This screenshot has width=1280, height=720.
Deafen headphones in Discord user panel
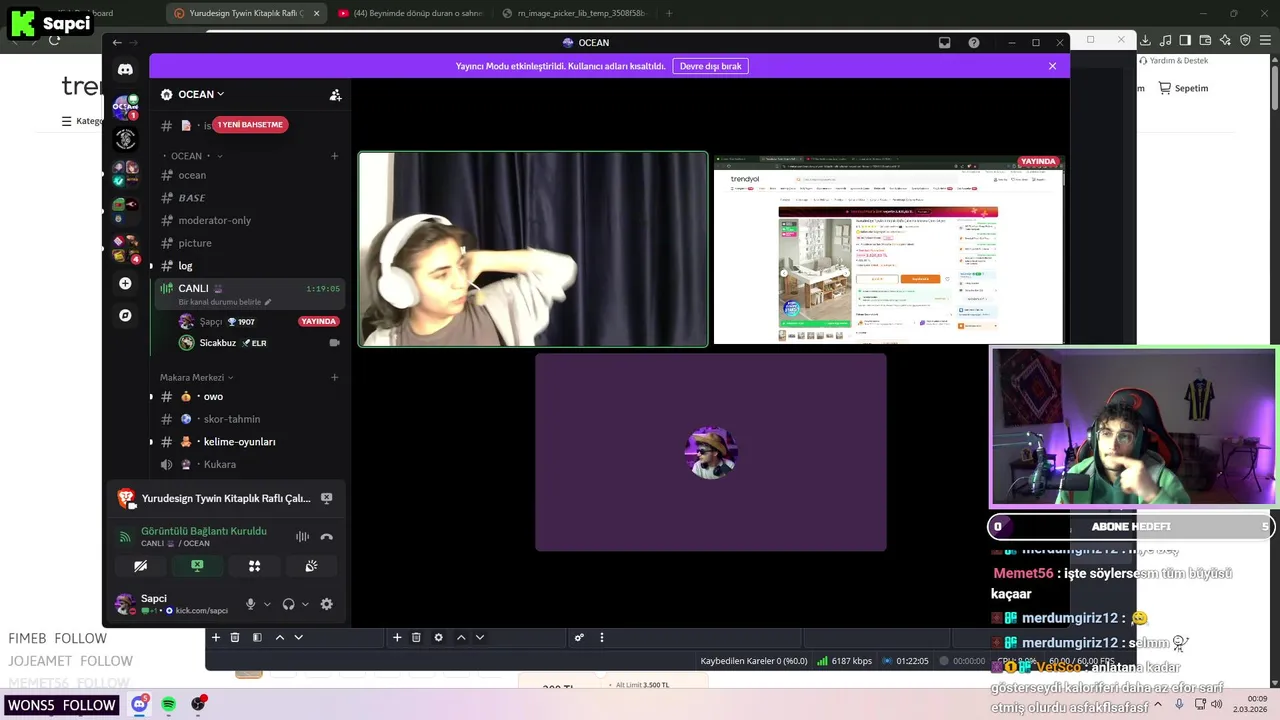[288, 604]
